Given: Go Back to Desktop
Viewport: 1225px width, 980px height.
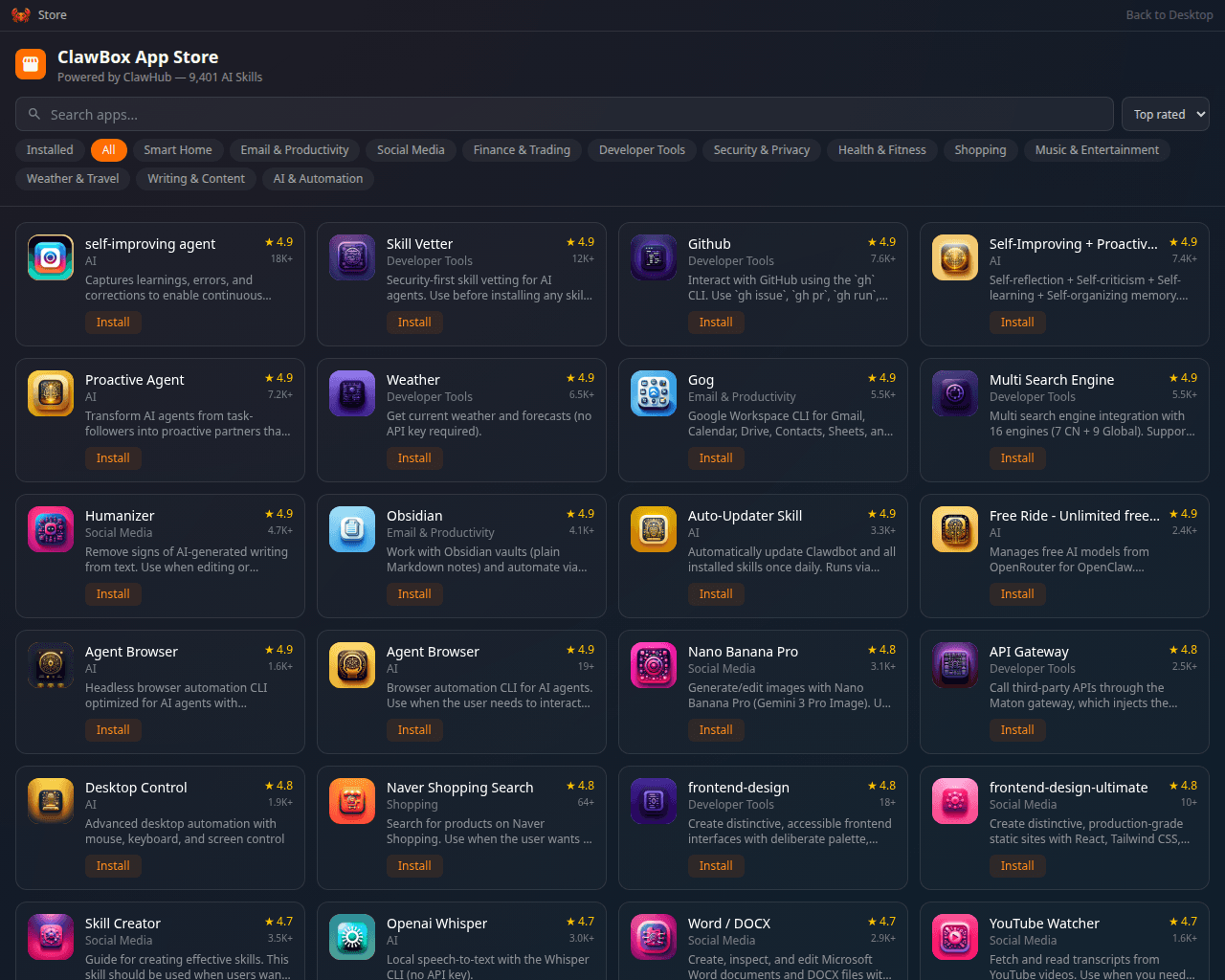Looking at the screenshot, I should pos(1169,15).
